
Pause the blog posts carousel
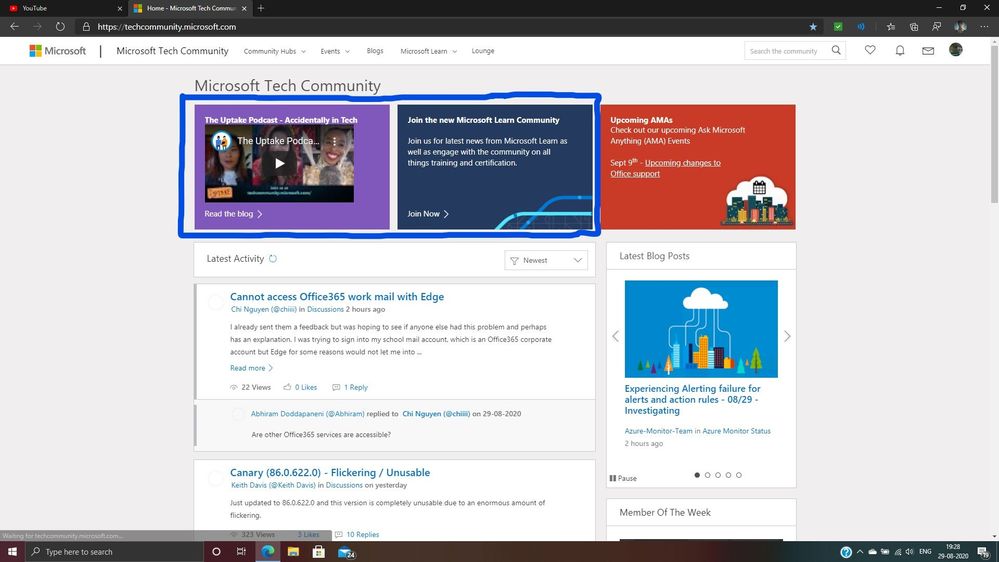[x=623, y=478]
